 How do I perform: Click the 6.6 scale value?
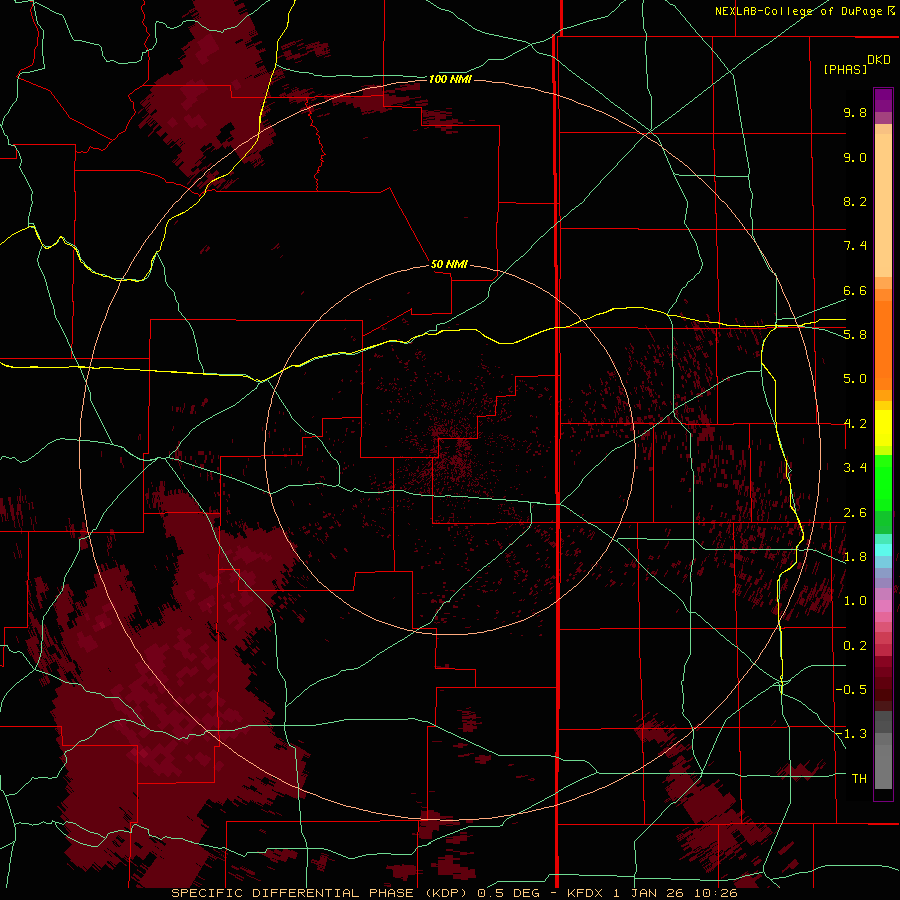(x=855, y=290)
